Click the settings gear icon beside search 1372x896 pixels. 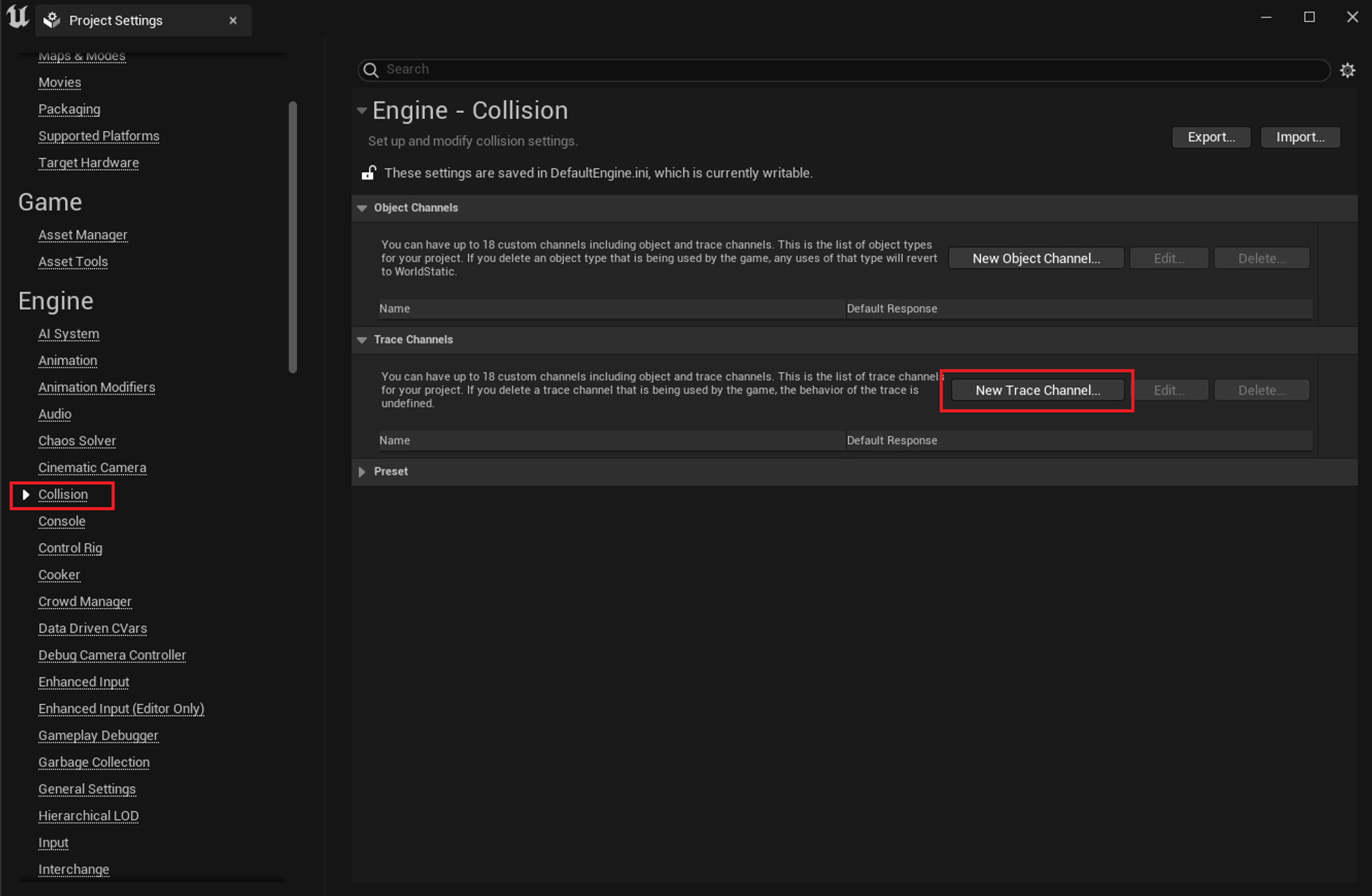pyautogui.click(x=1347, y=70)
